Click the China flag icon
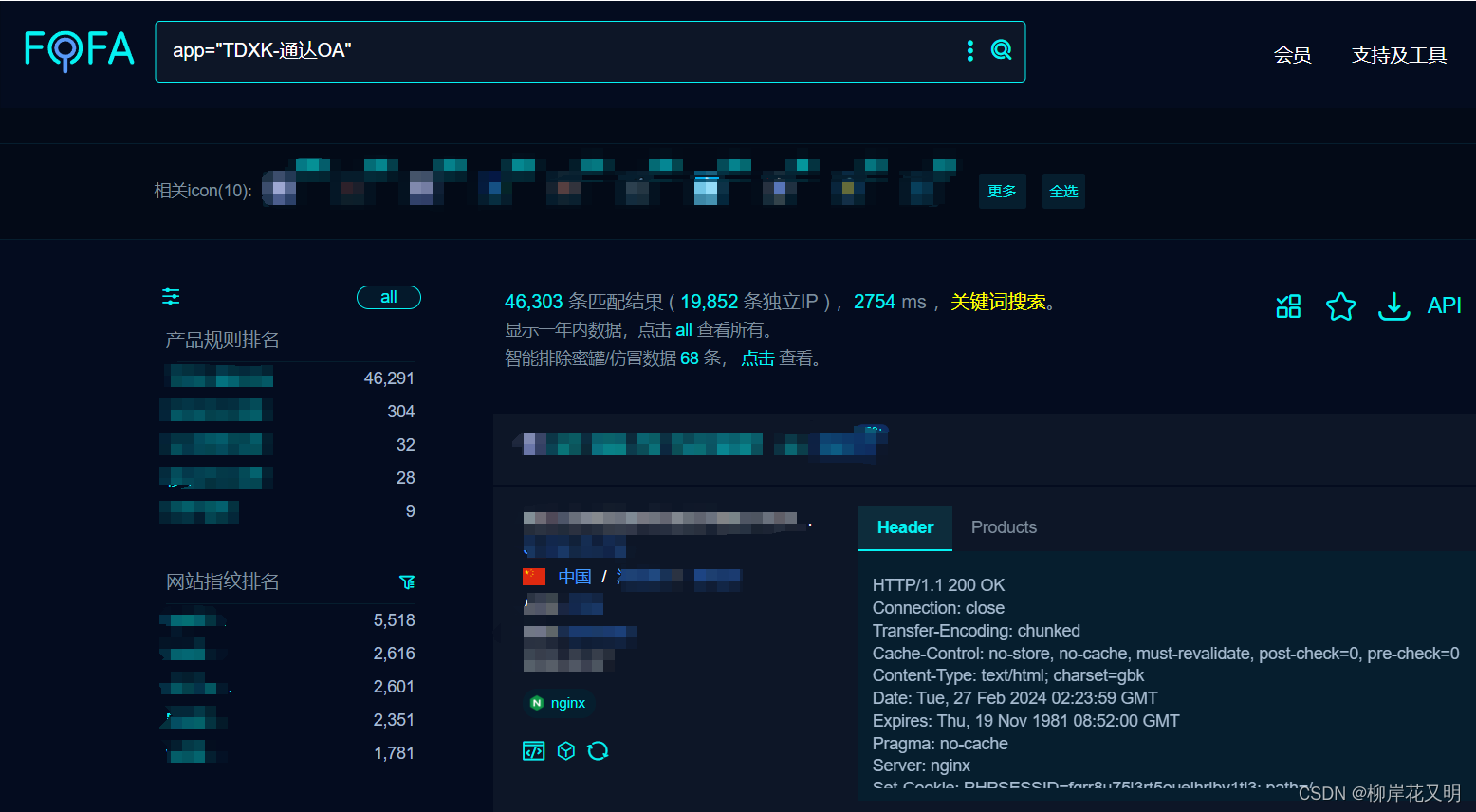 534,576
